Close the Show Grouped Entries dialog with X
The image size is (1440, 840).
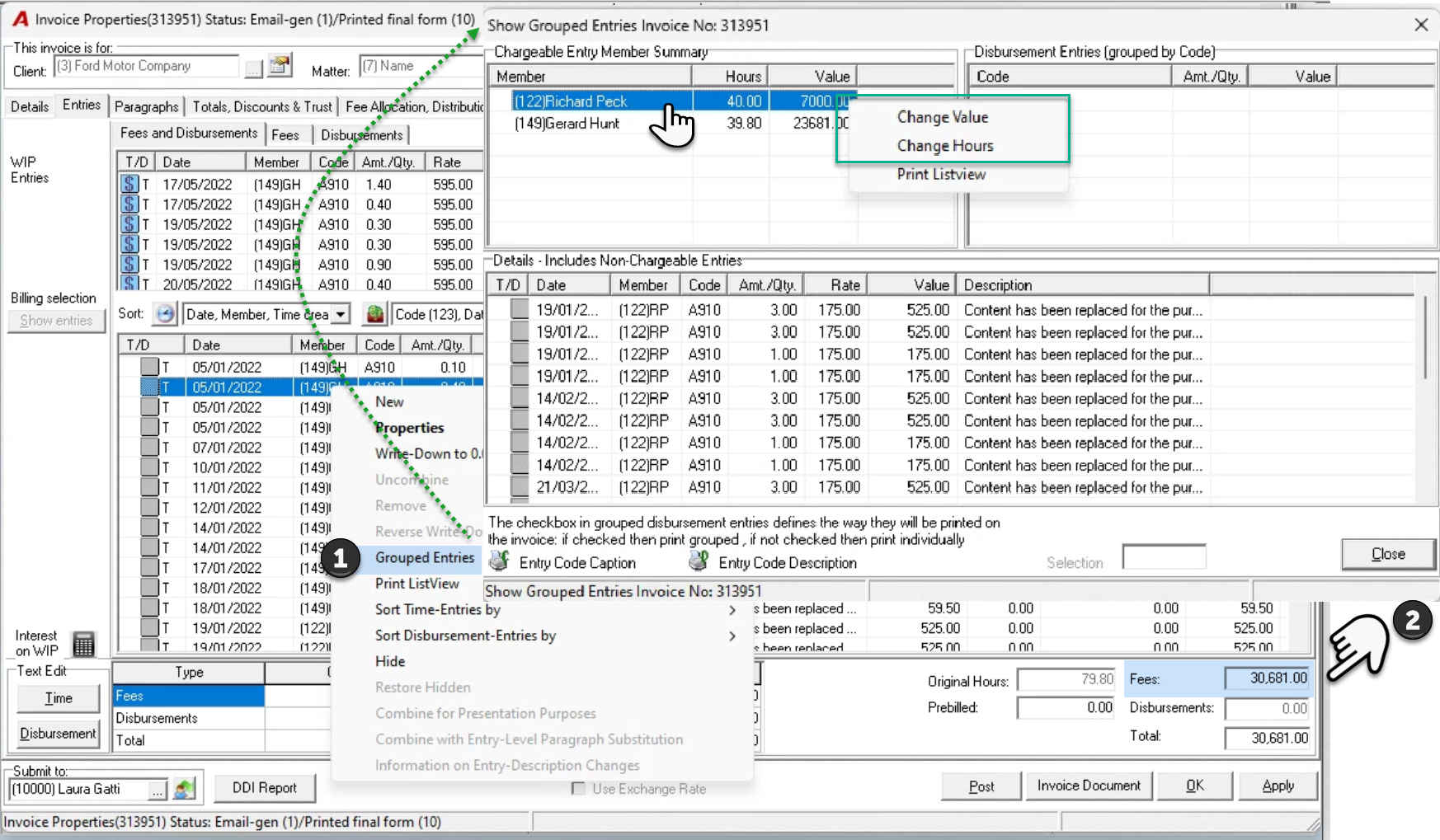(x=1421, y=25)
